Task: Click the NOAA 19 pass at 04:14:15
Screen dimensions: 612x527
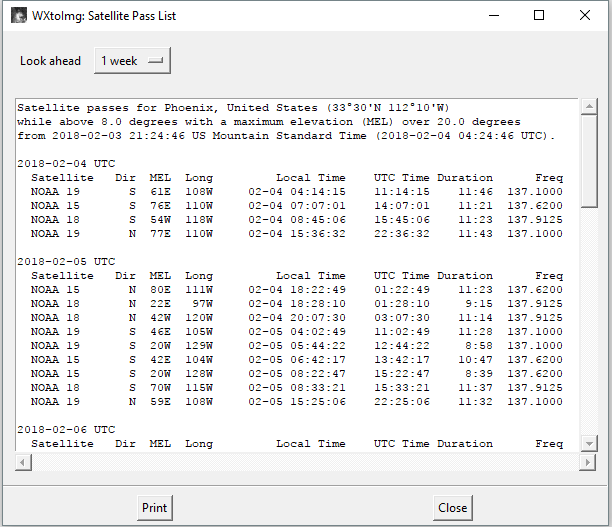Action: 297,192
